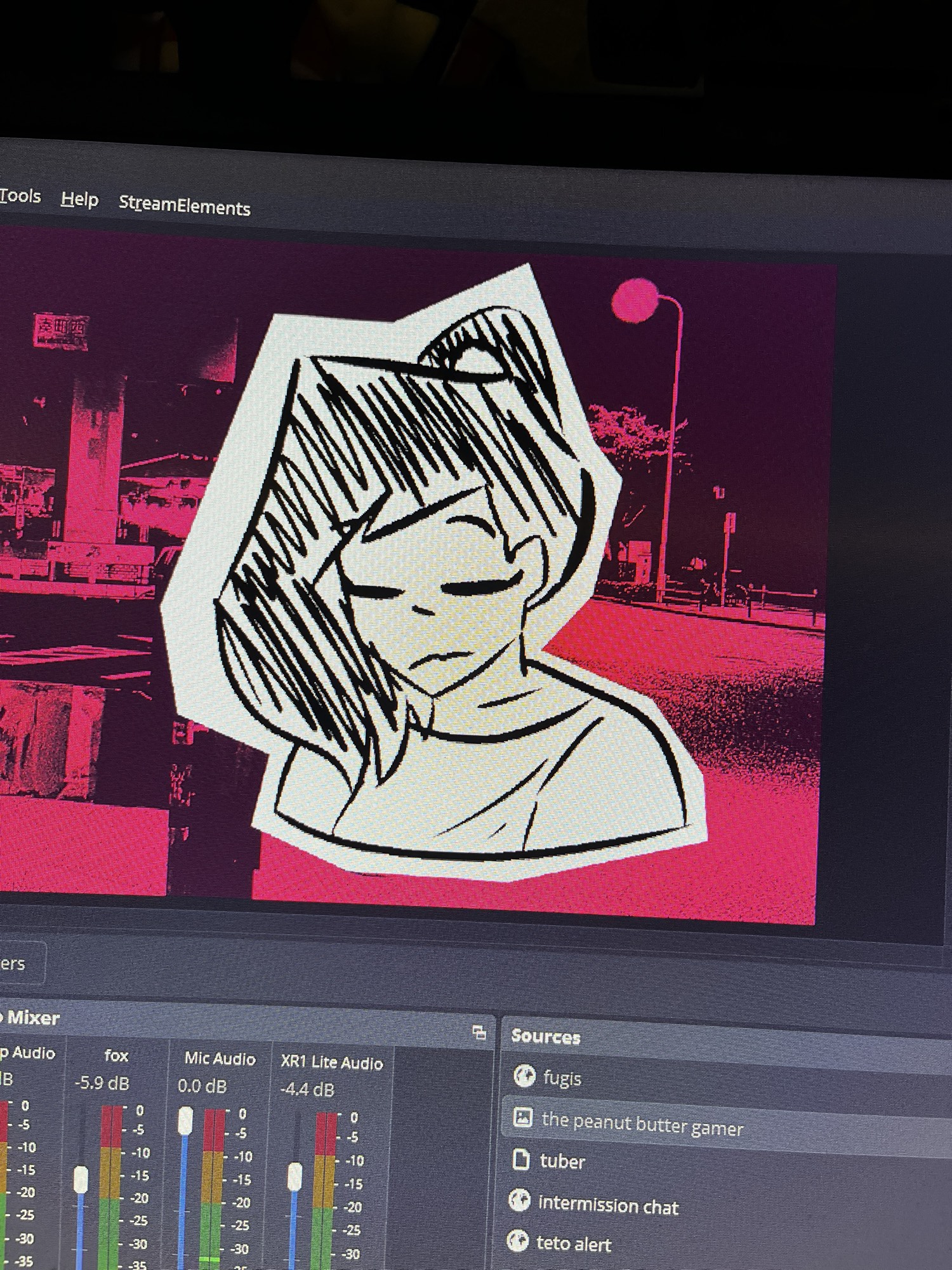Click the teto alert browser icon
952x1270 pixels.
pyautogui.click(x=518, y=1241)
